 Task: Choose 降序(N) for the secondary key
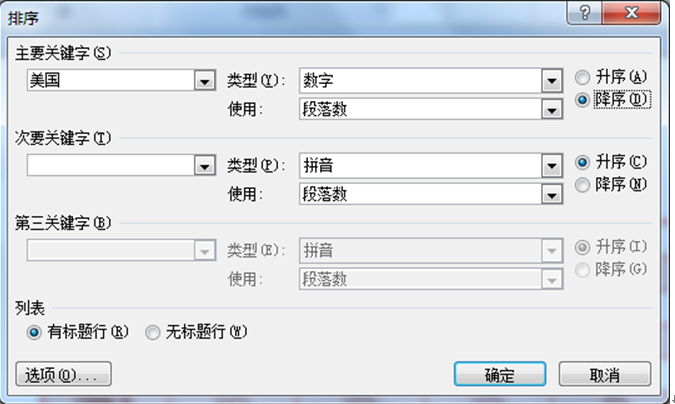coord(583,184)
